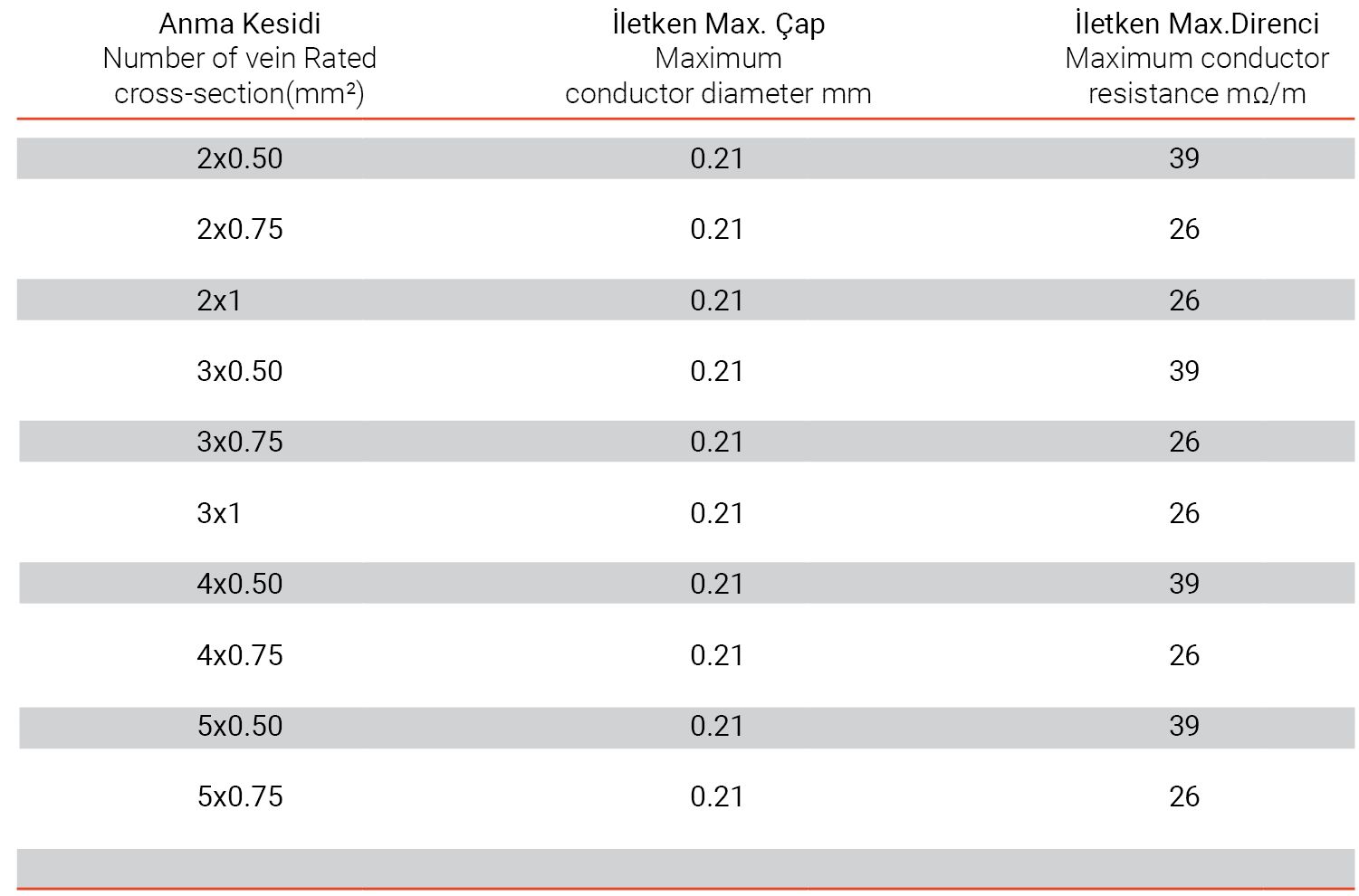This screenshot has width=1359, height=896.
Task: Click the resistance value 39 in 2x0.50 row
Action: tap(1183, 158)
